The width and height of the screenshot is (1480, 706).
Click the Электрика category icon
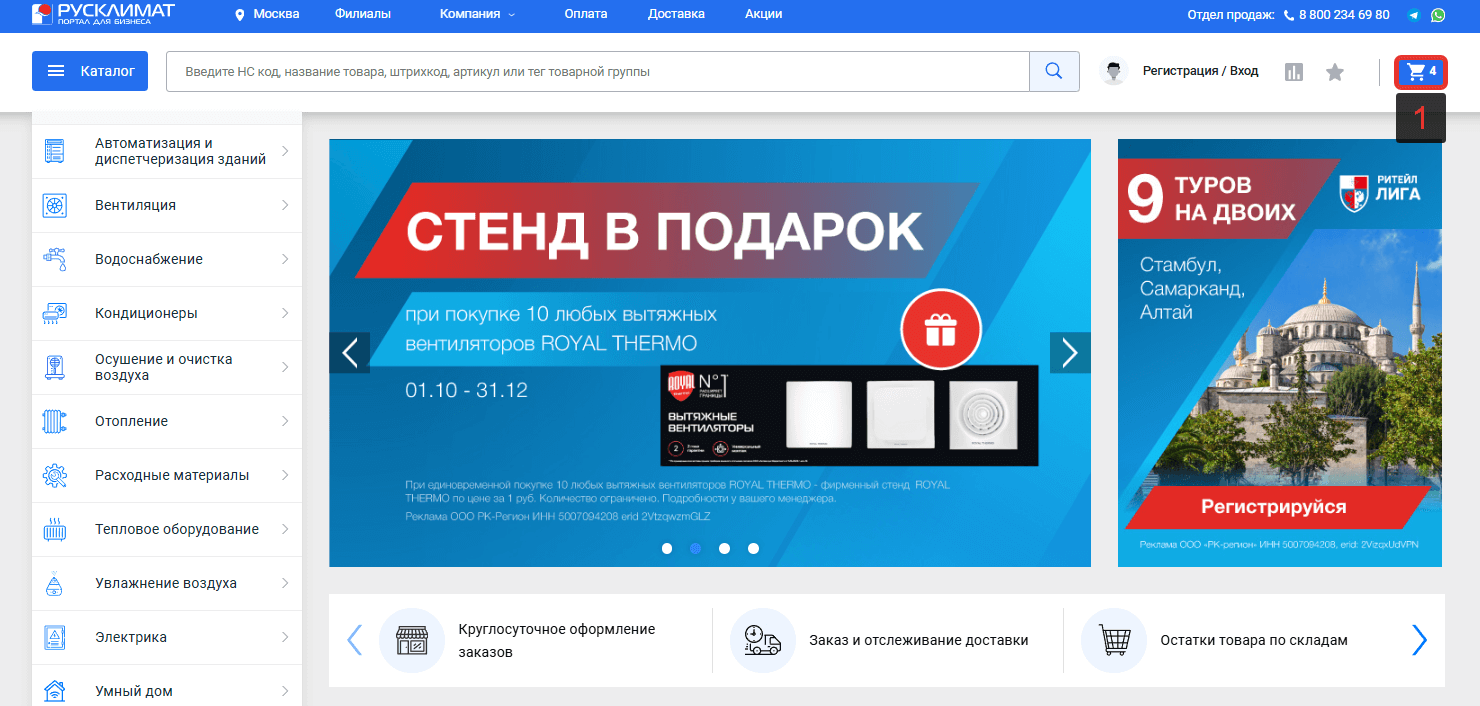tap(54, 637)
